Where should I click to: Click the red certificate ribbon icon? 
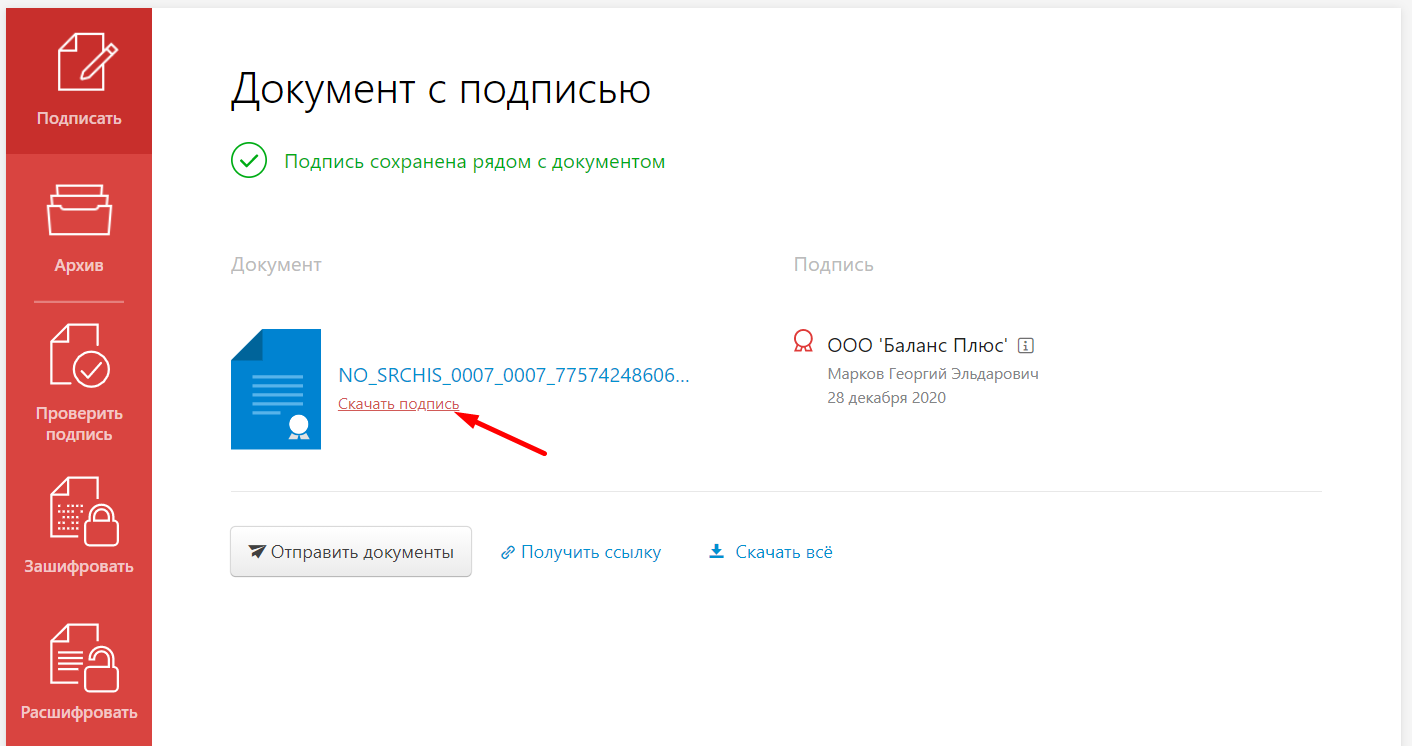pos(802,343)
